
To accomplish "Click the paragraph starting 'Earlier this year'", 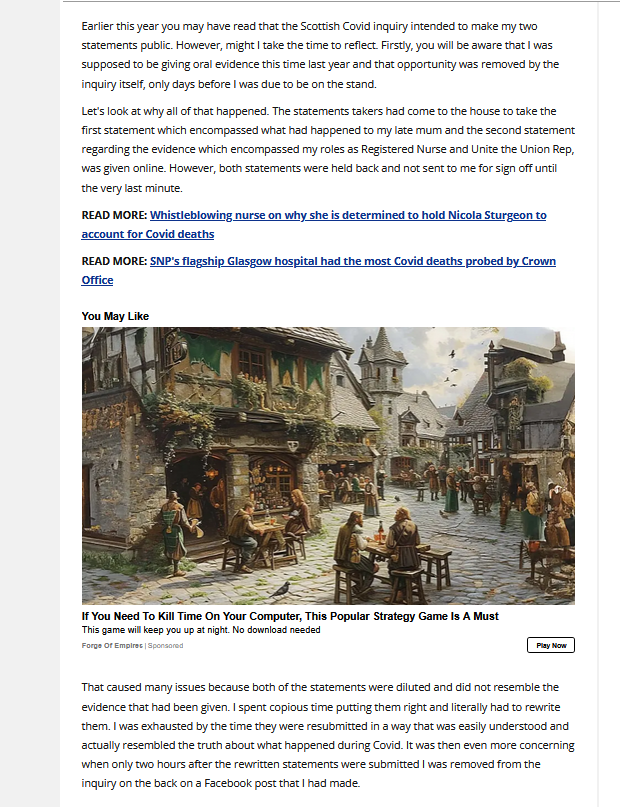I will (320, 55).
